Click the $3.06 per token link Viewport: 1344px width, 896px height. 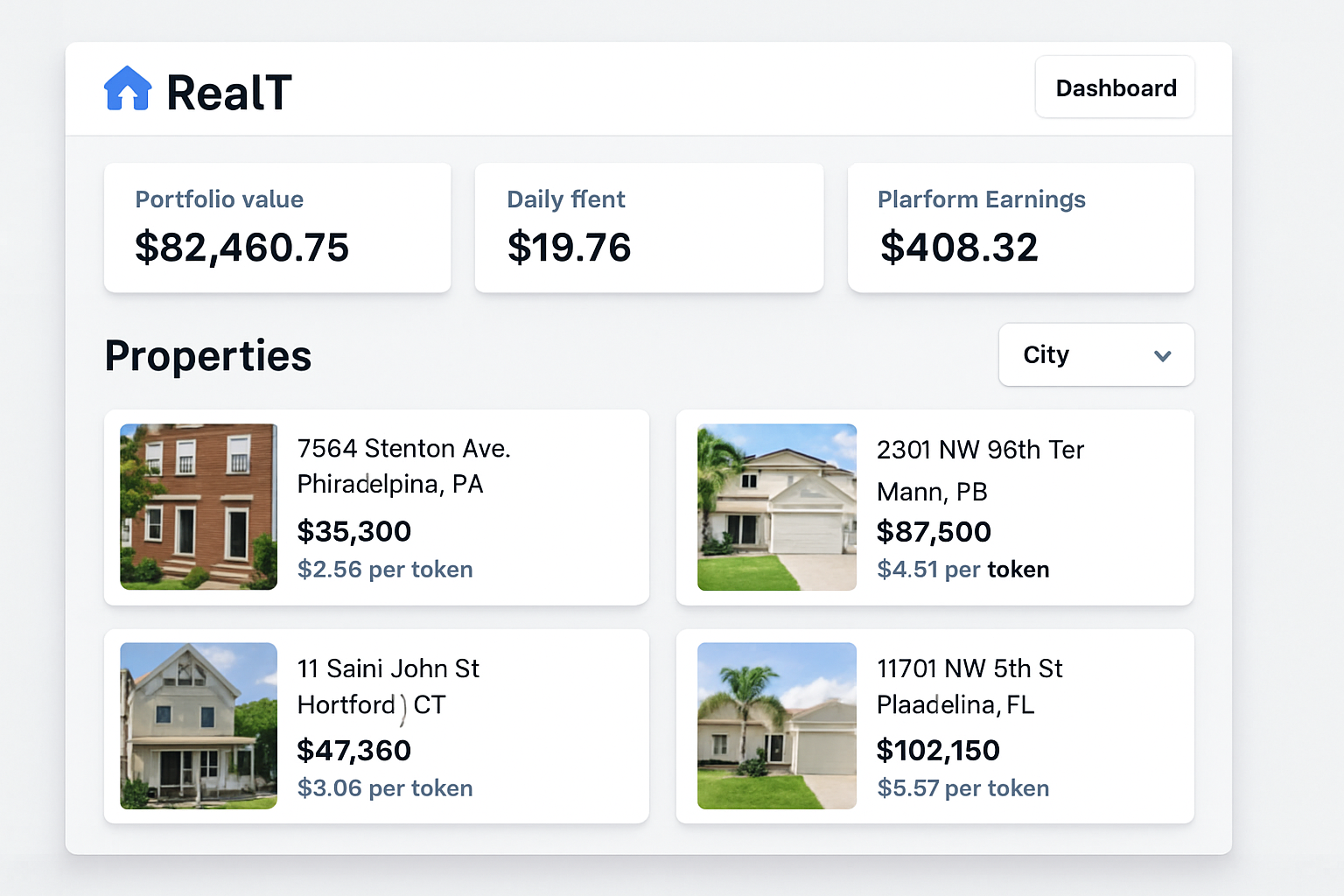(385, 787)
